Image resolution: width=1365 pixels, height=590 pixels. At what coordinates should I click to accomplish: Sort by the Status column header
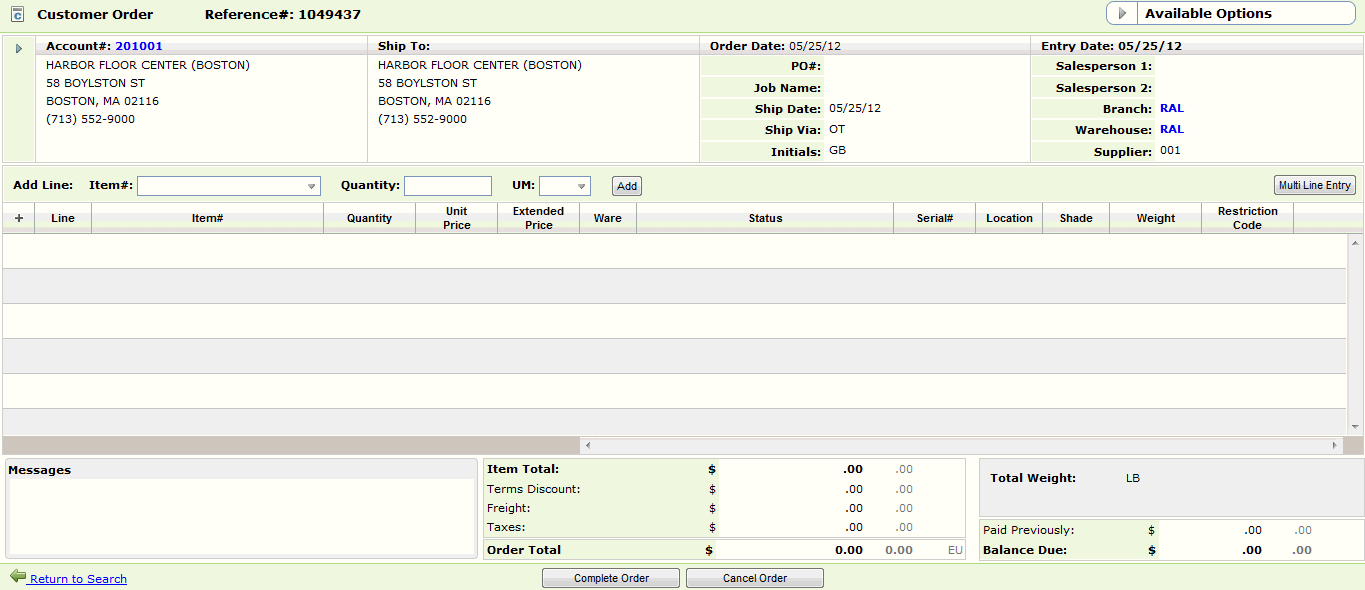coord(765,218)
